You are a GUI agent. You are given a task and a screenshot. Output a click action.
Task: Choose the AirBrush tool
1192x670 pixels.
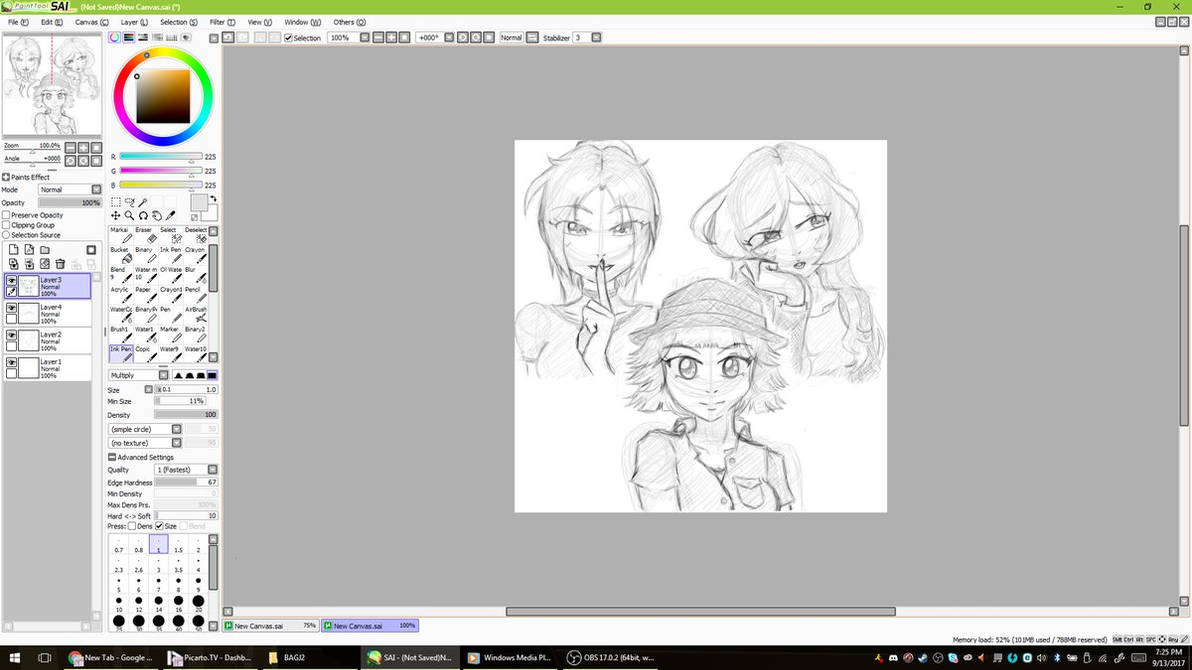[x=196, y=317]
